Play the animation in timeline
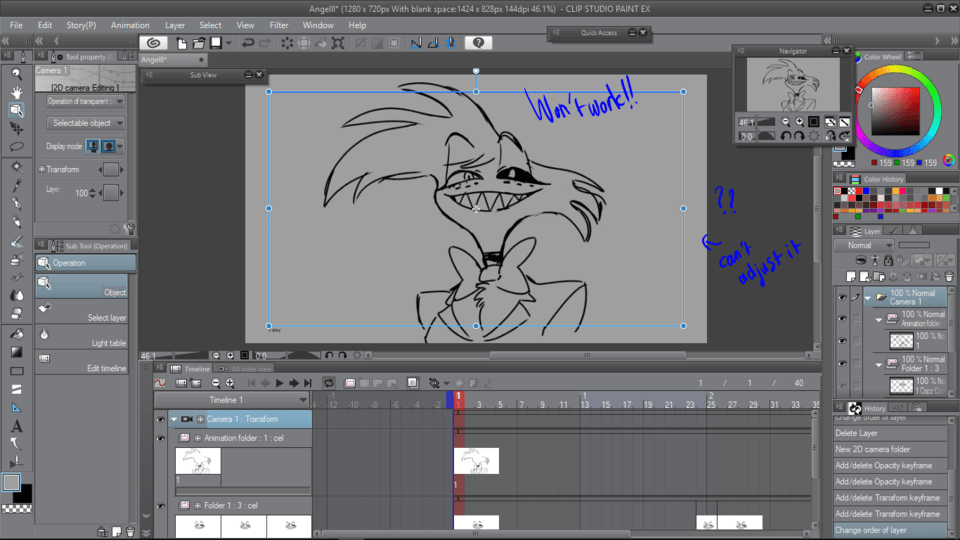Image resolution: width=960 pixels, height=540 pixels. [x=279, y=383]
